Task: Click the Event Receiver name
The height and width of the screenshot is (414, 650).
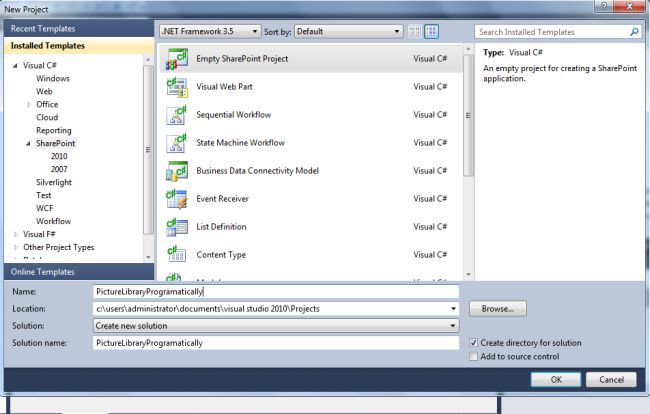Action: [222, 199]
